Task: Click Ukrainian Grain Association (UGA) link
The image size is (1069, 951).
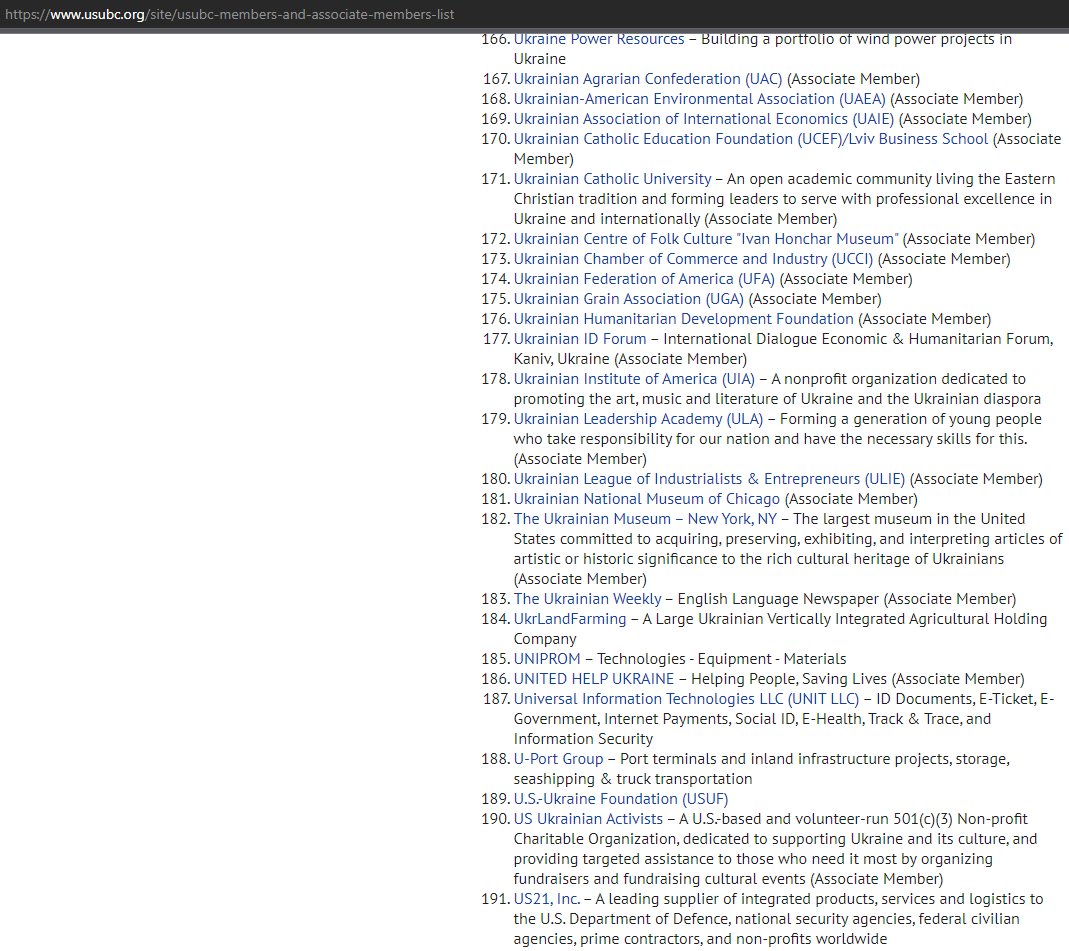Action: pos(629,299)
